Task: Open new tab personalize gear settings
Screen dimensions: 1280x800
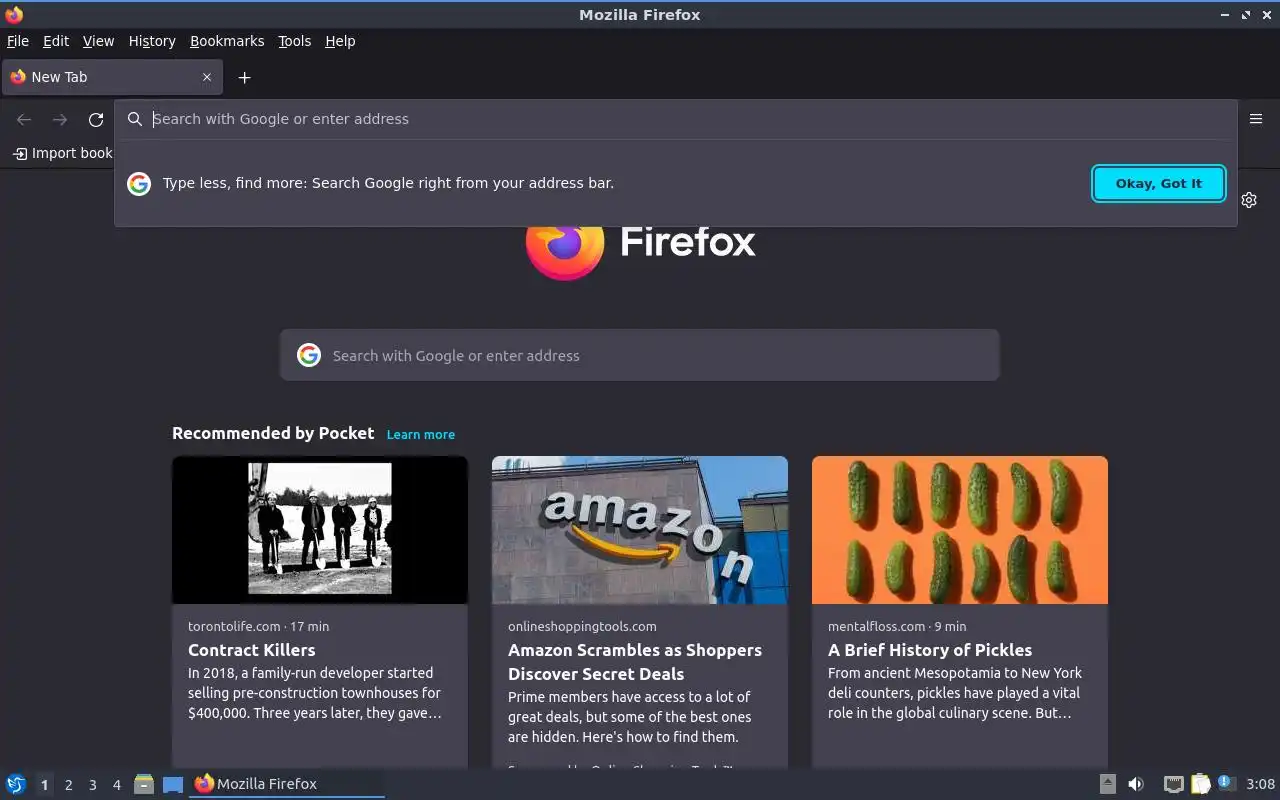Action: click(x=1249, y=200)
